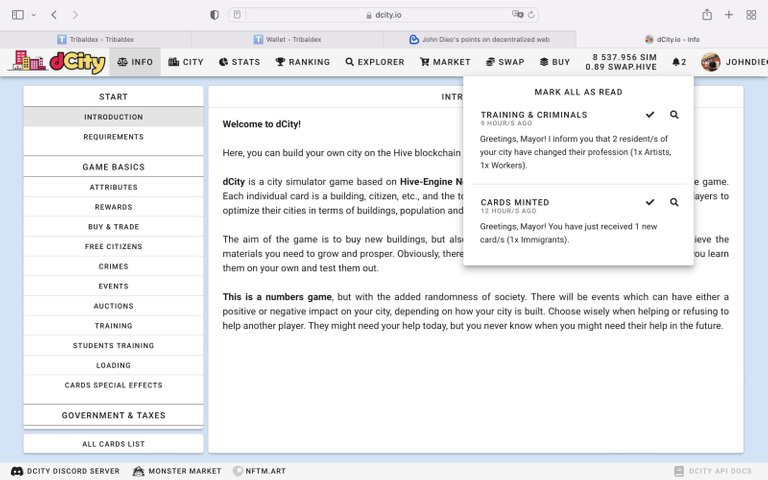
Task: Open the RANKING page
Action: coord(303,62)
